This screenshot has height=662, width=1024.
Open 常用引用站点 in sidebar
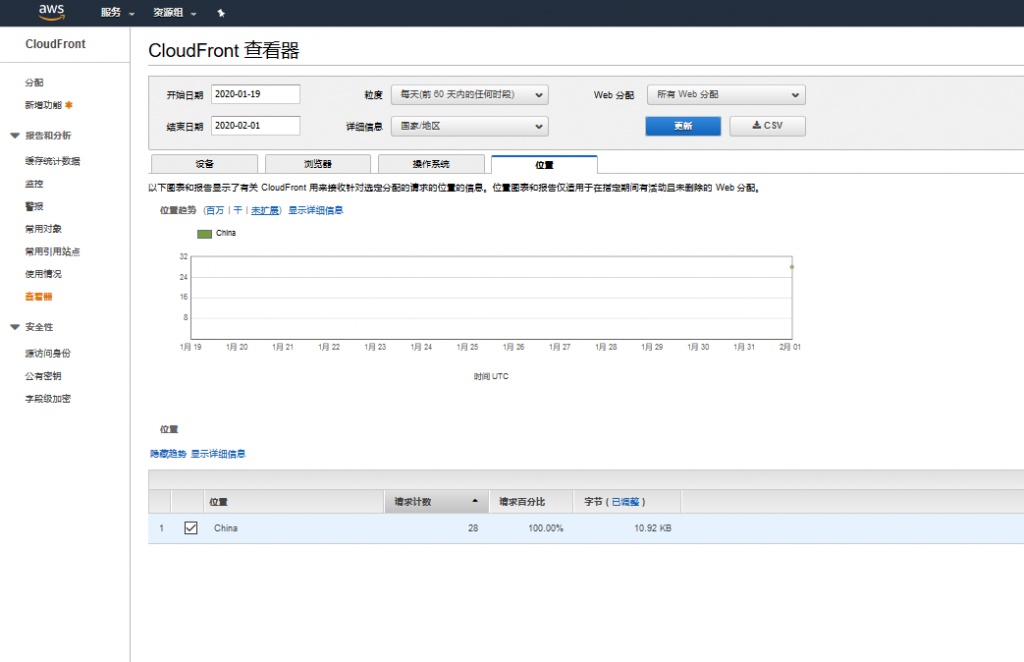[x=52, y=251]
